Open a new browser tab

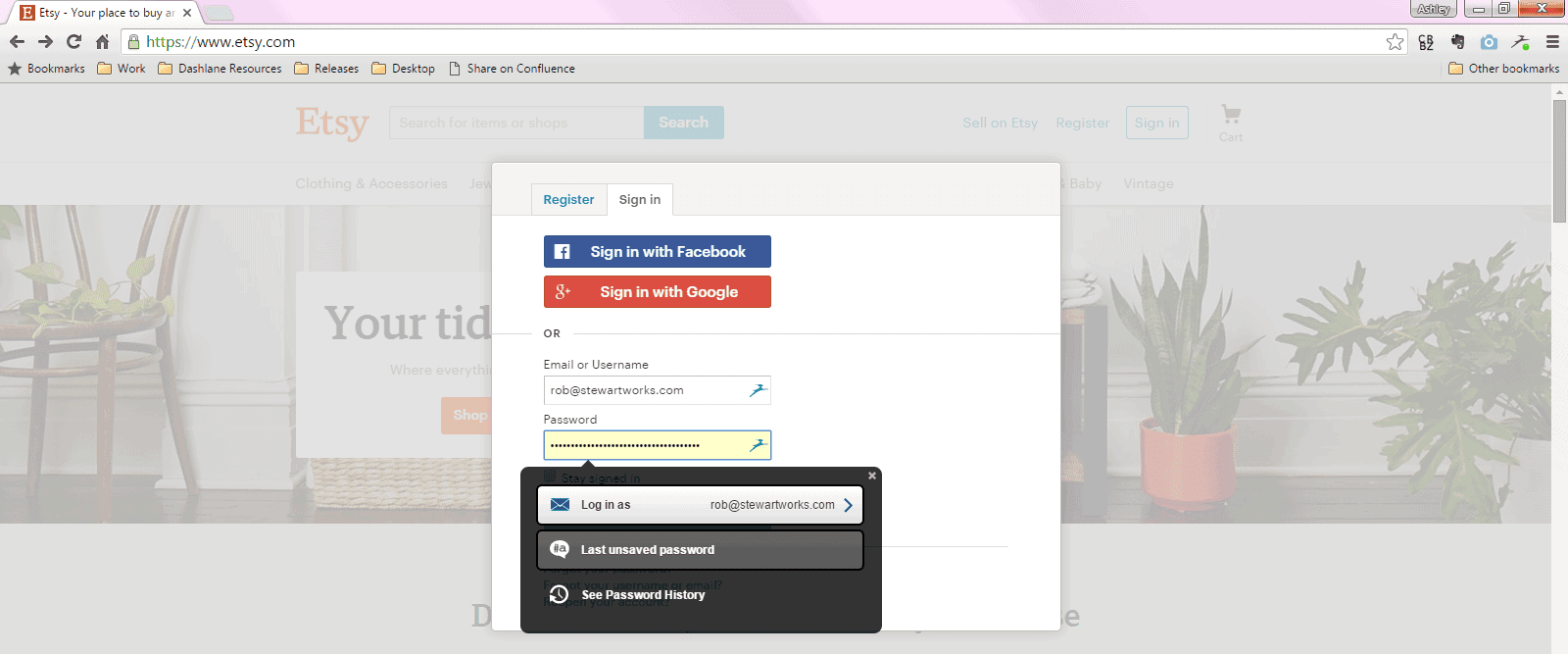click(x=219, y=13)
